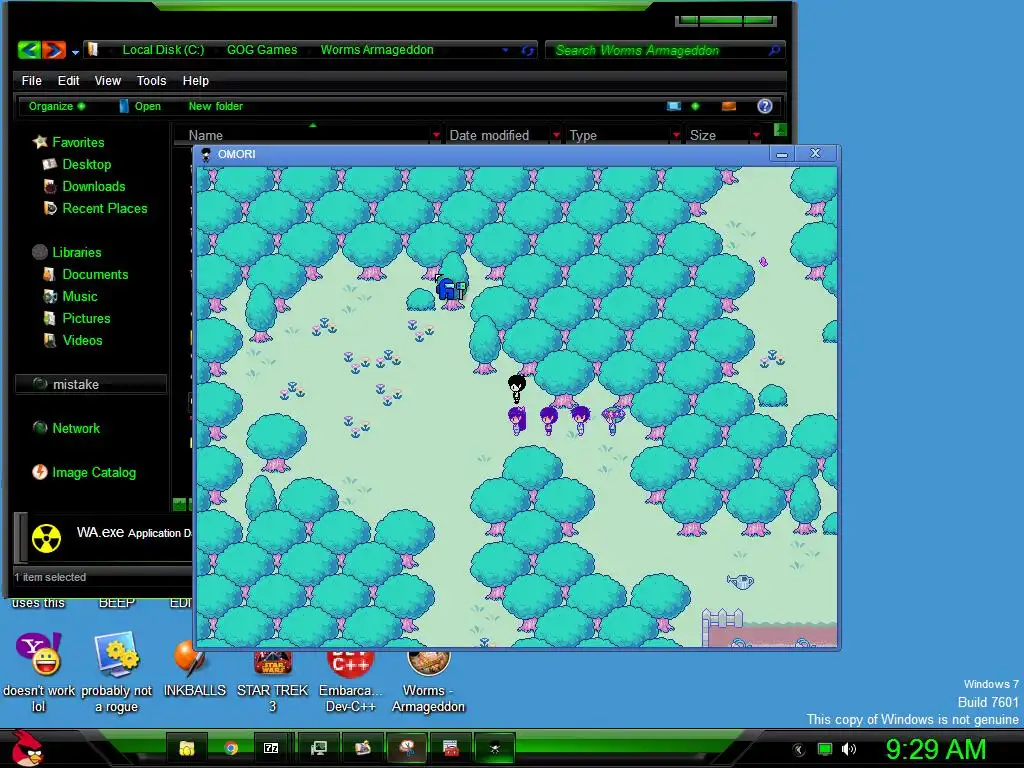Open the Help menu
The width and height of the screenshot is (1024, 768).
[195, 80]
